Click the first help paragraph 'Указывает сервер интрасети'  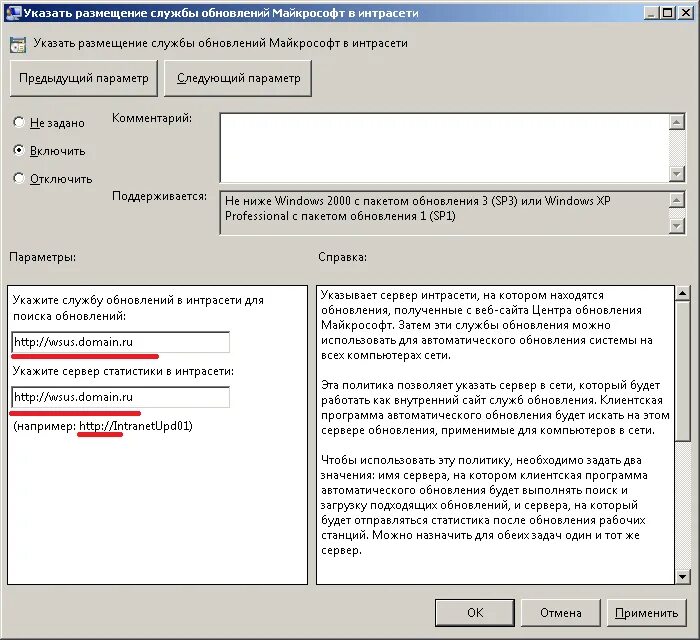pos(487,325)
